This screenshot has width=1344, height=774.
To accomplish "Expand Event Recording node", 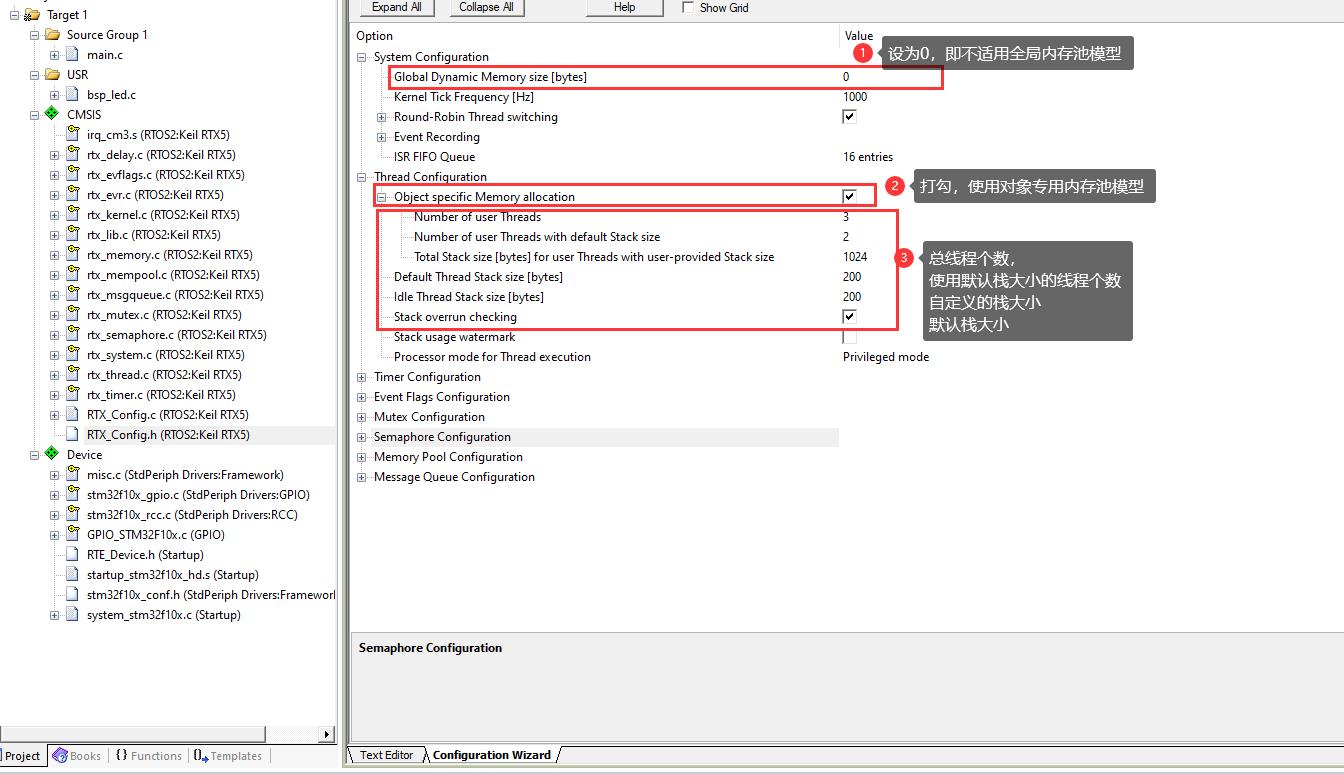I will pos(382,137).
